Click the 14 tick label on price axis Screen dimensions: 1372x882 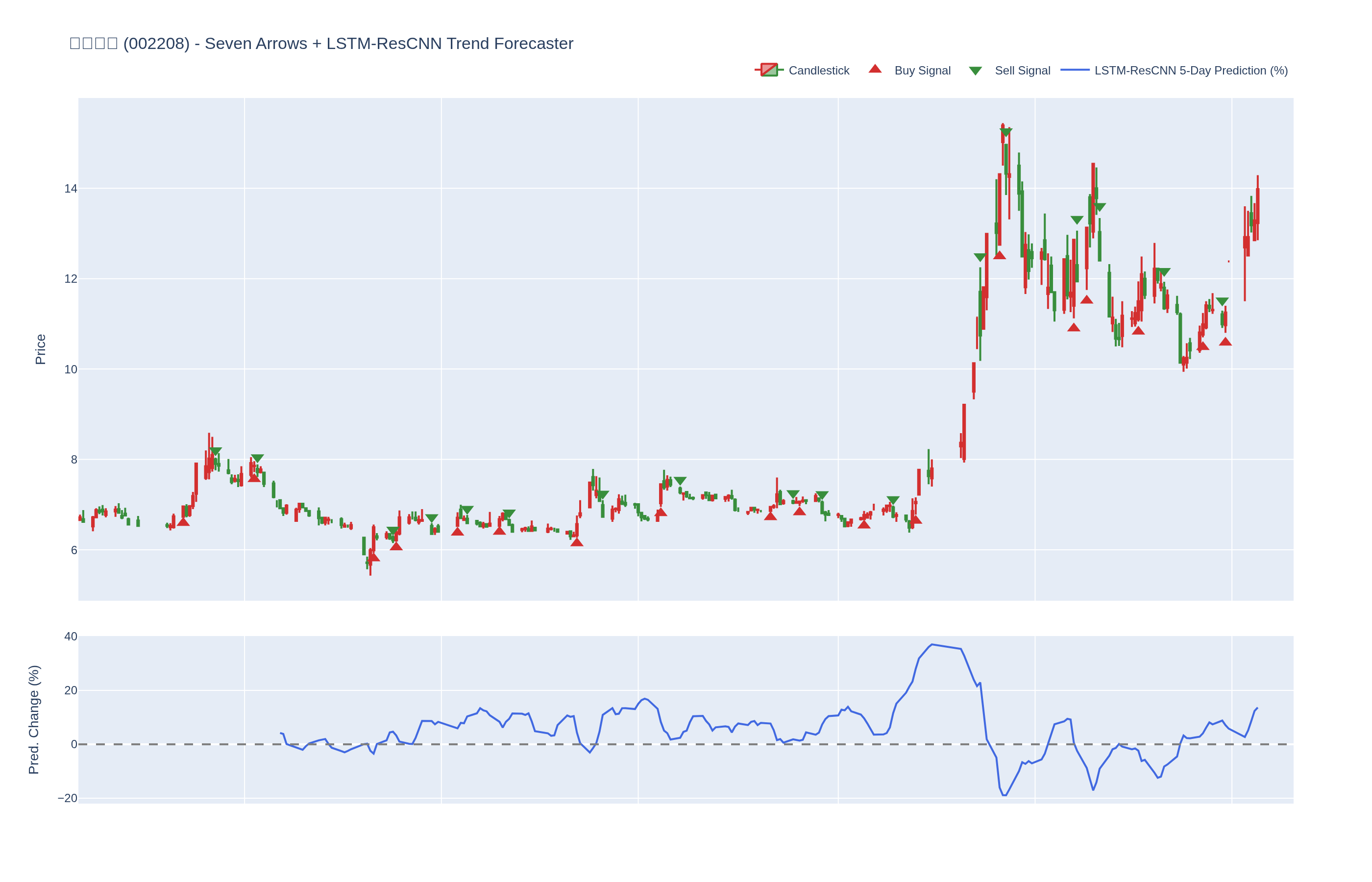[x=71, y=189]
